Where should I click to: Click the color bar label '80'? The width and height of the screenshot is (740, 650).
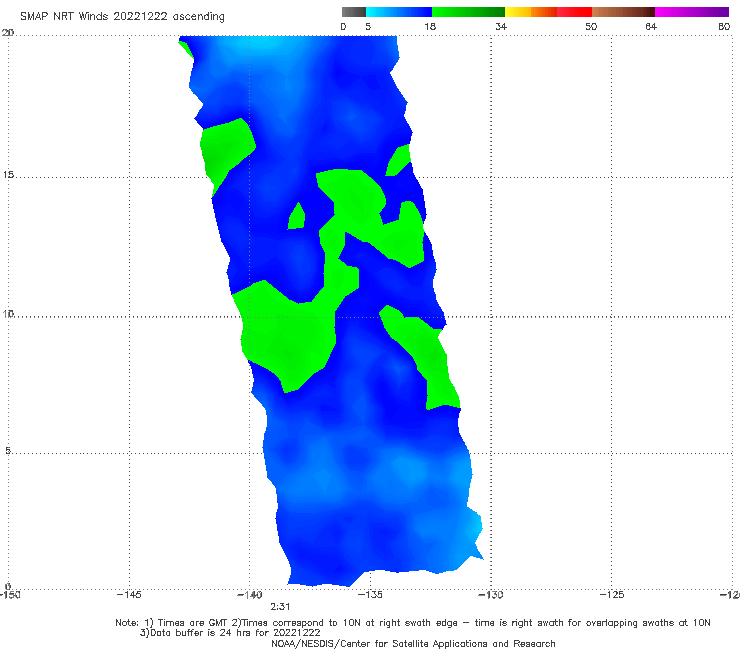tap(724, 27)
